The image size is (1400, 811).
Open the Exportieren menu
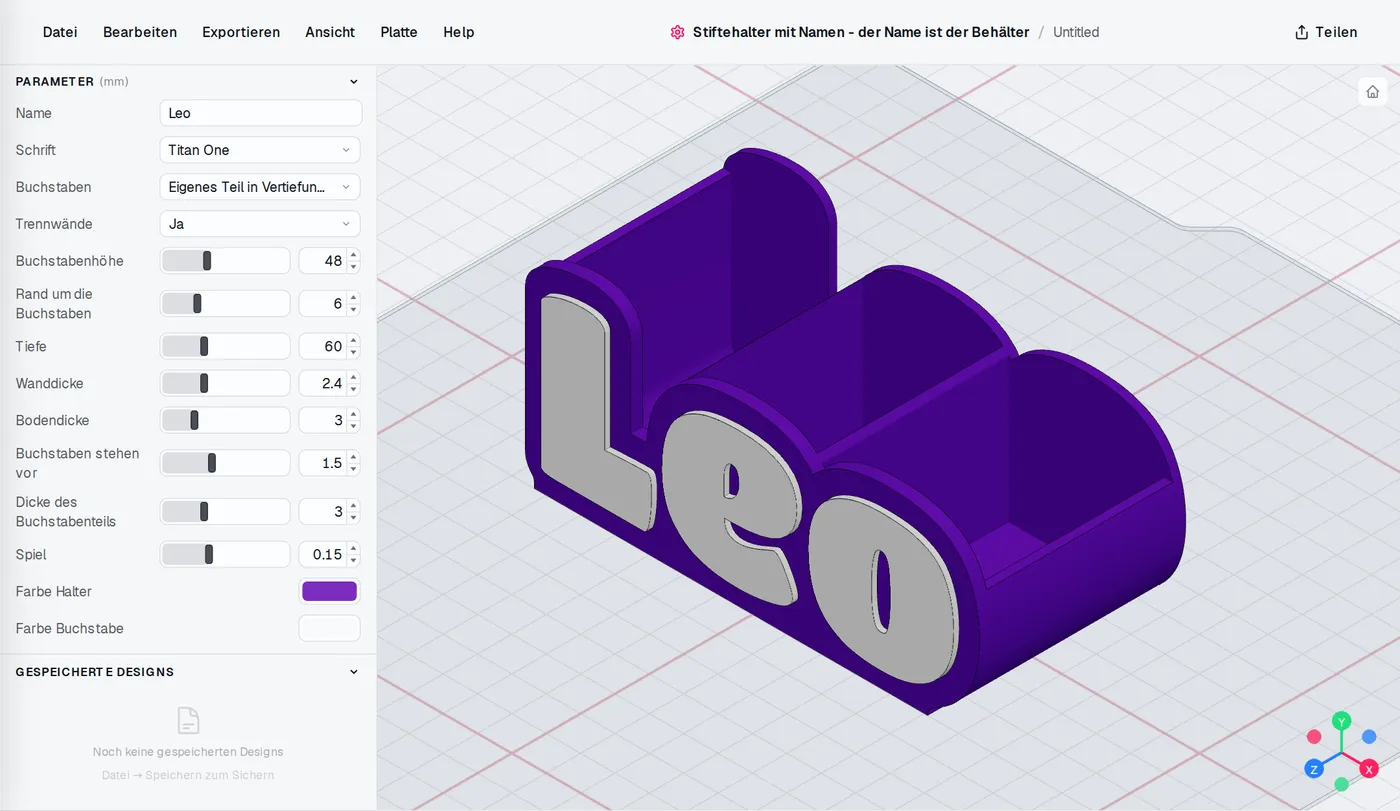click(241, 32)
